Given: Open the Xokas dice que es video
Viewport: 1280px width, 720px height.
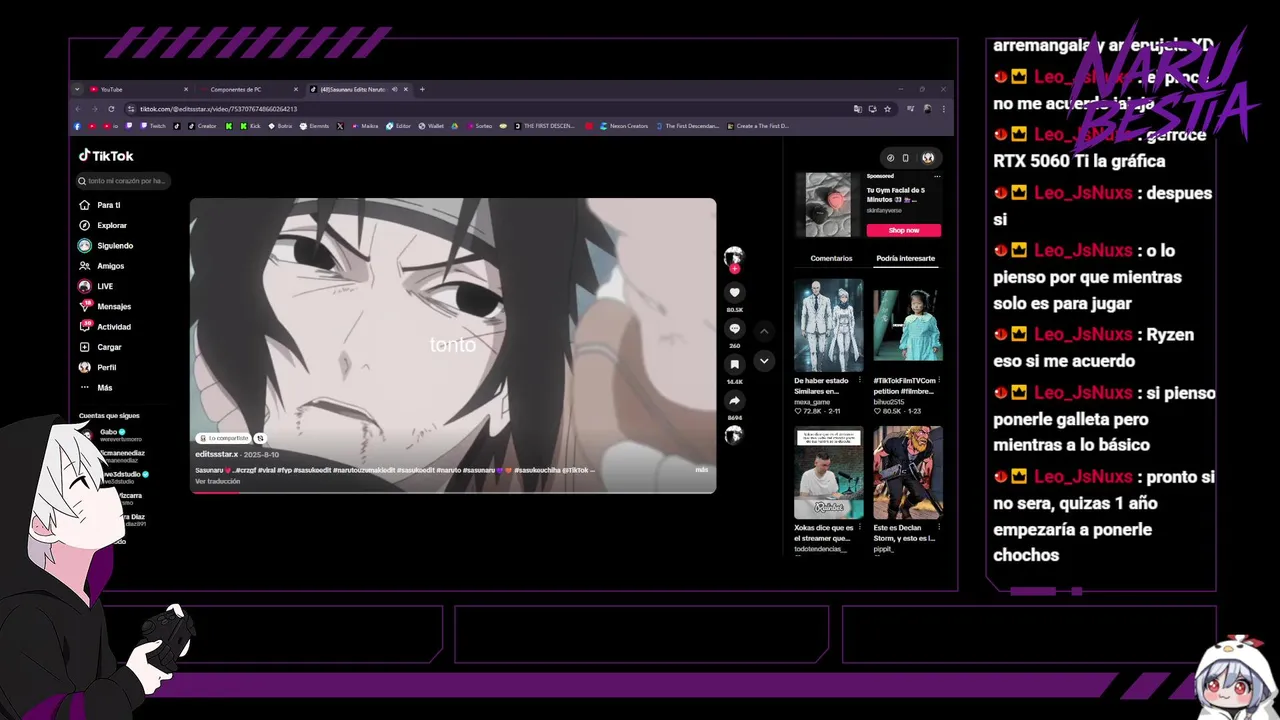Looking at the screenshot, I should tap(828, 473).
